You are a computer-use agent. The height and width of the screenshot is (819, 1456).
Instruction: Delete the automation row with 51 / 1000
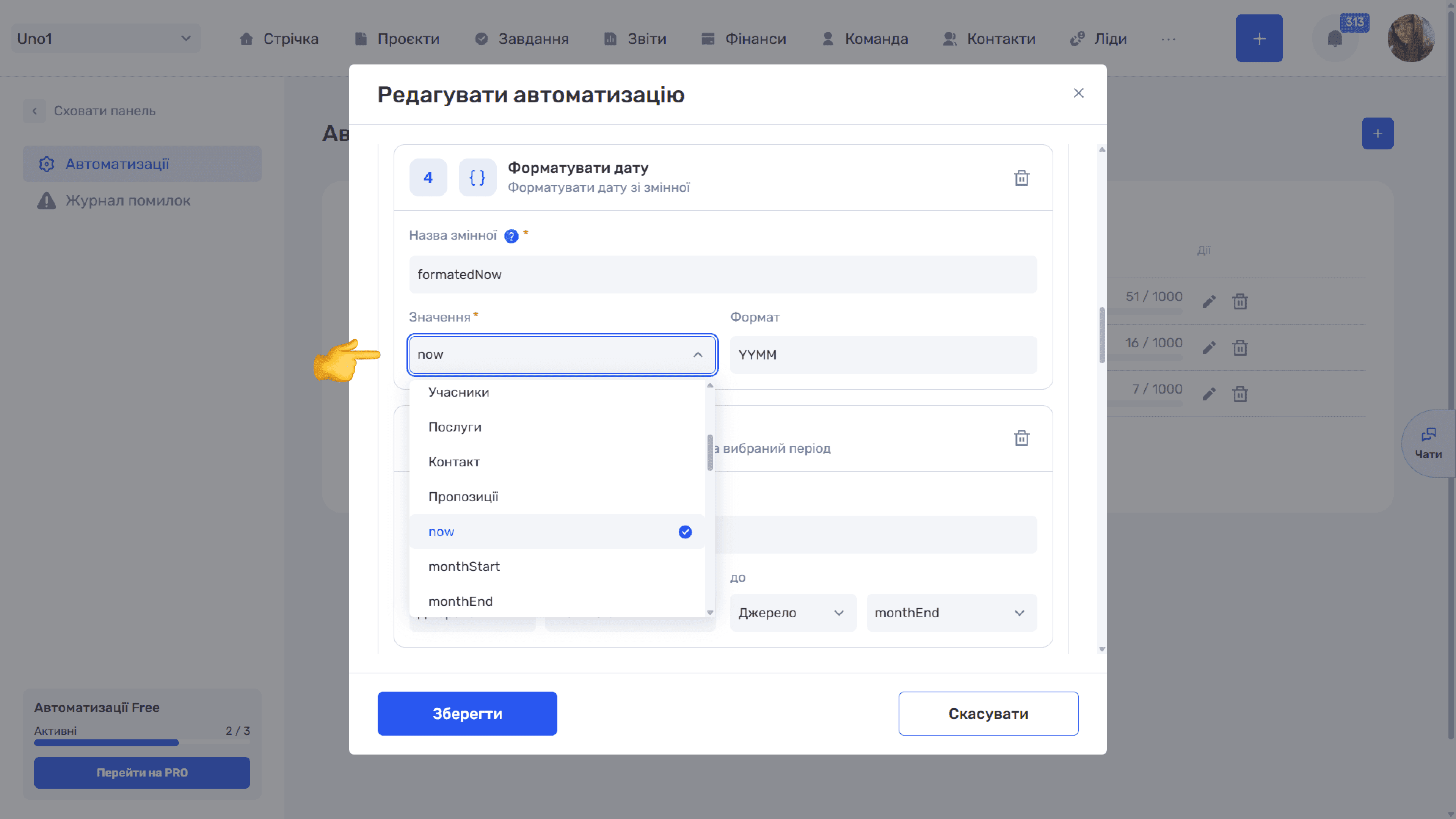tap(1239, 301)
